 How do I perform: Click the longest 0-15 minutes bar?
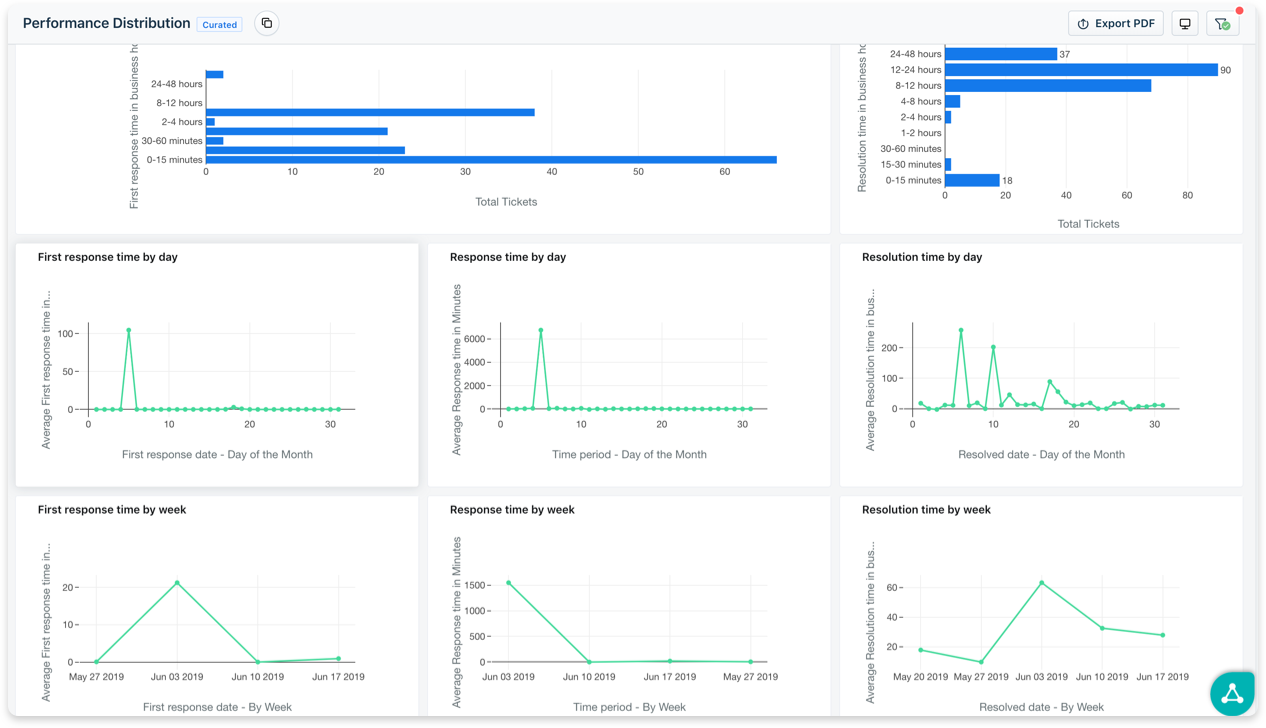490,158
